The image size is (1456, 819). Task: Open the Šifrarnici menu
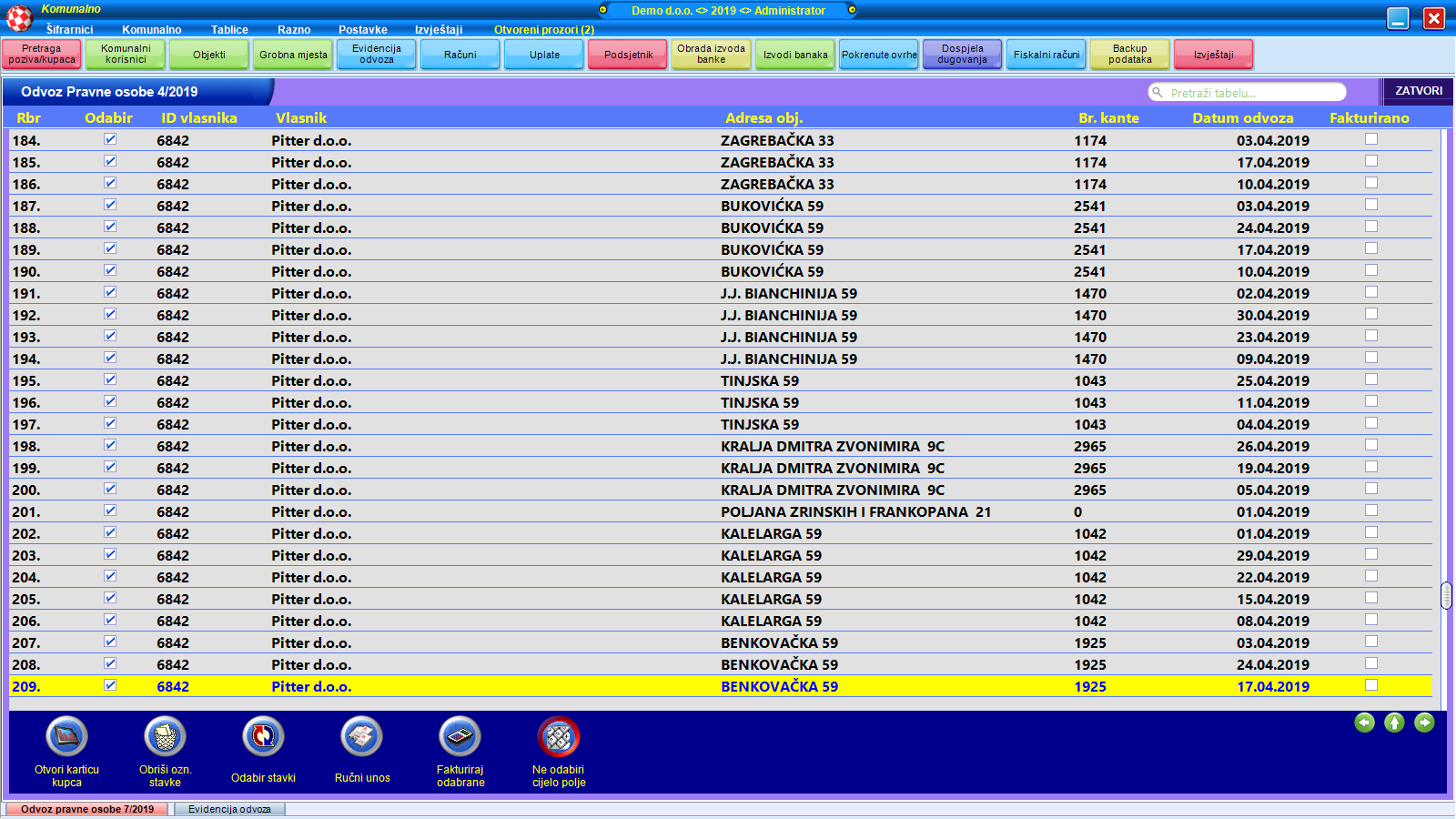tap(69, 30)
